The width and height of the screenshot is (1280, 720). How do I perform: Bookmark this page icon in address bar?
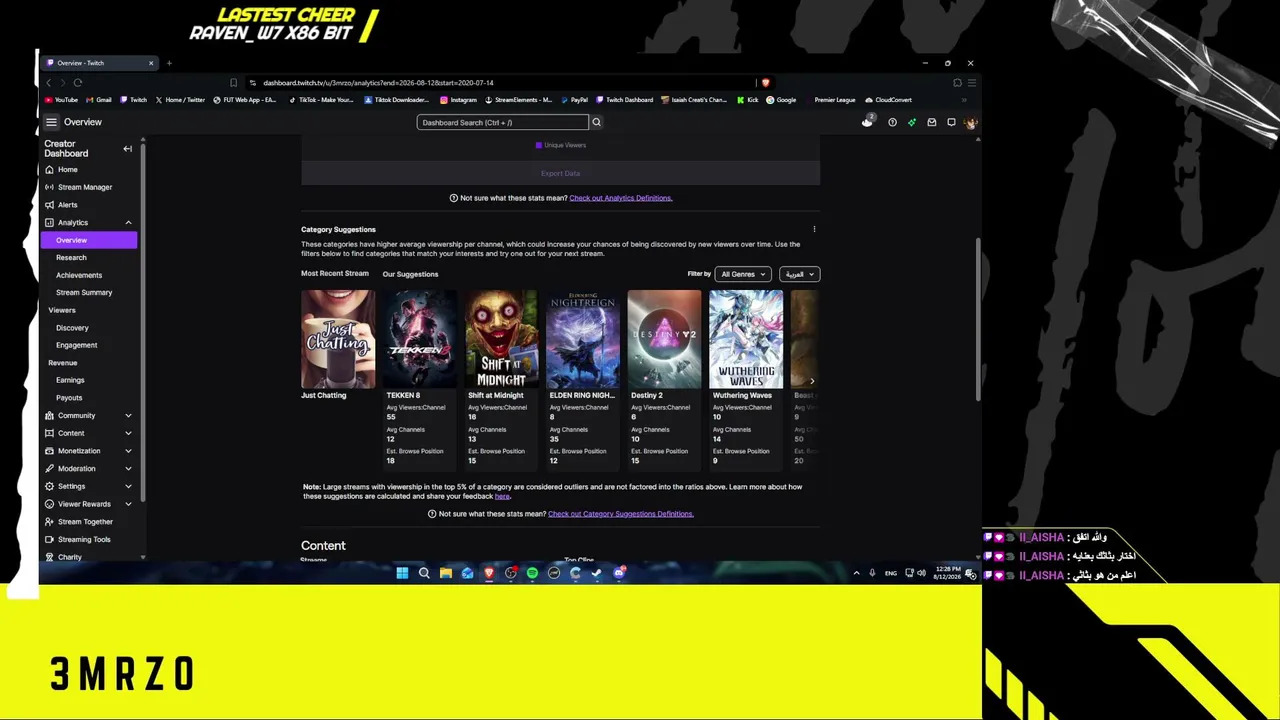233,83
